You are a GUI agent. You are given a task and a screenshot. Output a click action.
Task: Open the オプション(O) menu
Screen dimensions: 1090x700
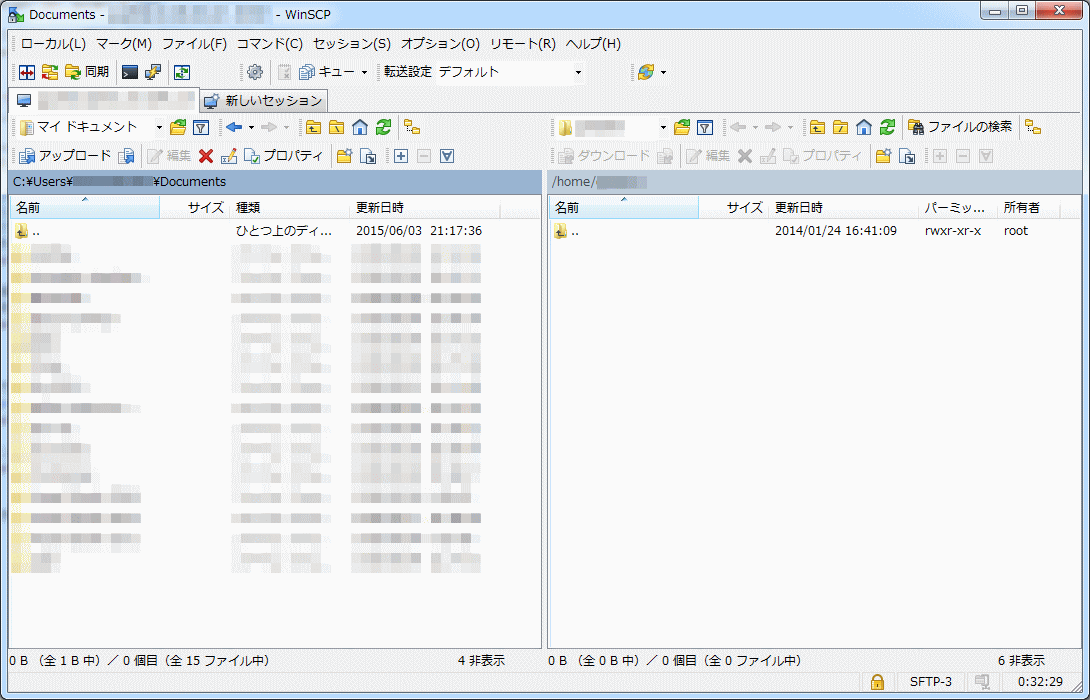coord(440,44)
